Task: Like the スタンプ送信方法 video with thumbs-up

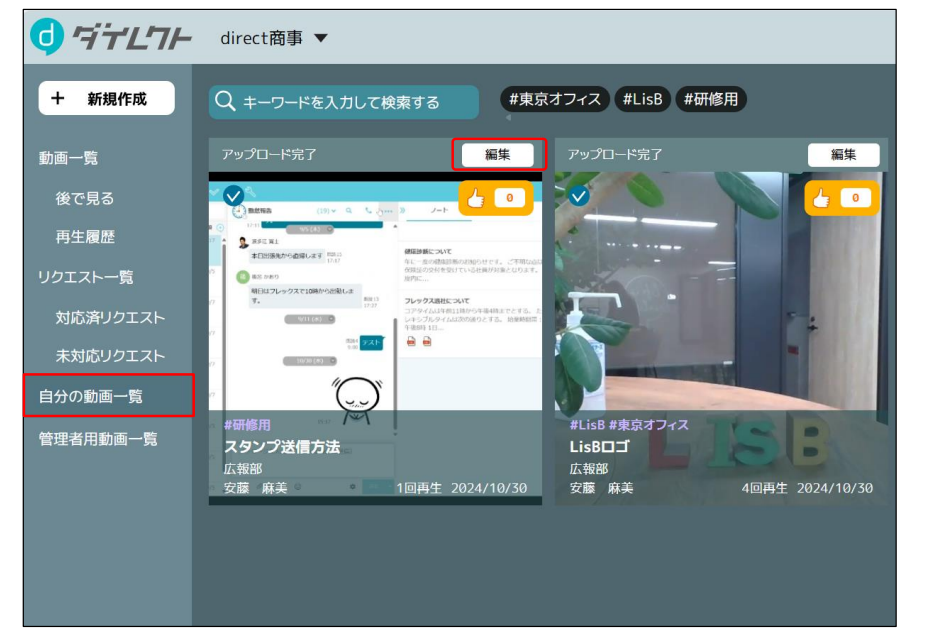Action: (476, 198)
